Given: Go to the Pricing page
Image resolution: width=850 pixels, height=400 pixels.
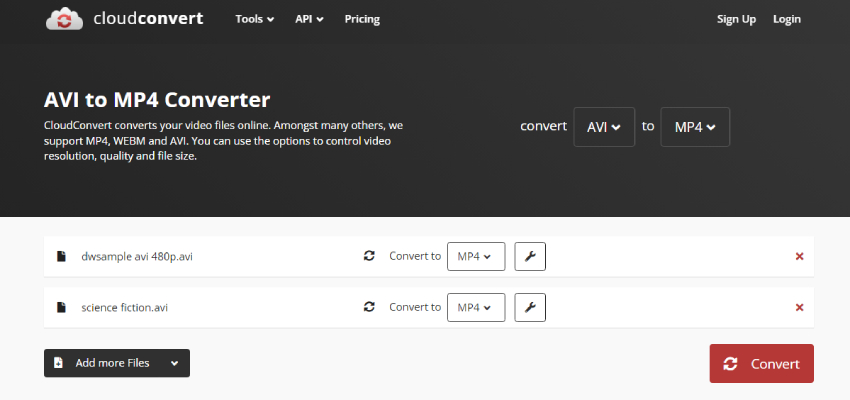Looking at the screenshot, I should point(362,19).
